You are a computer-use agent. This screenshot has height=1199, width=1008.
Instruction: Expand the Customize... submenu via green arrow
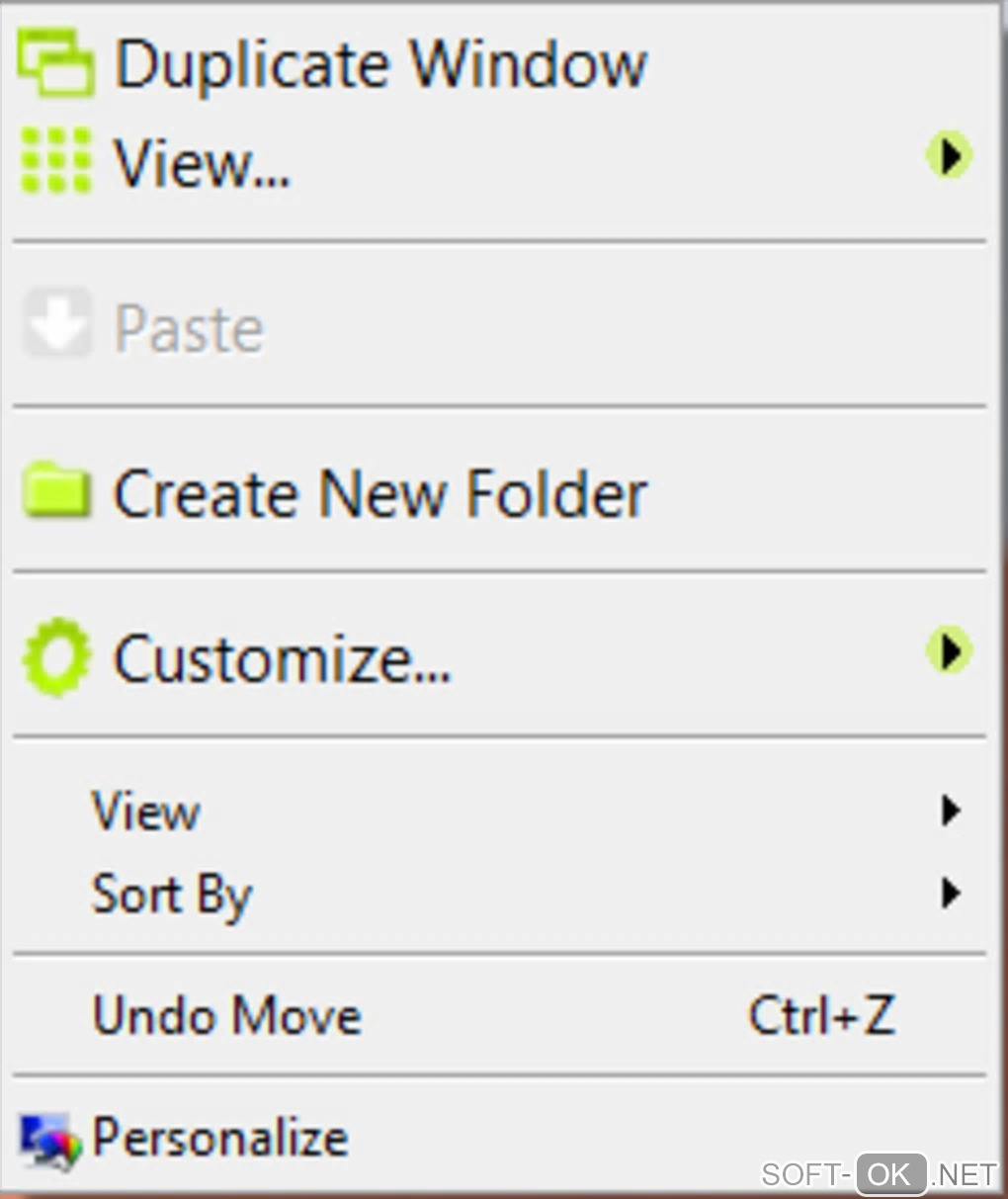pyautogui.click(x=949, y=651)
